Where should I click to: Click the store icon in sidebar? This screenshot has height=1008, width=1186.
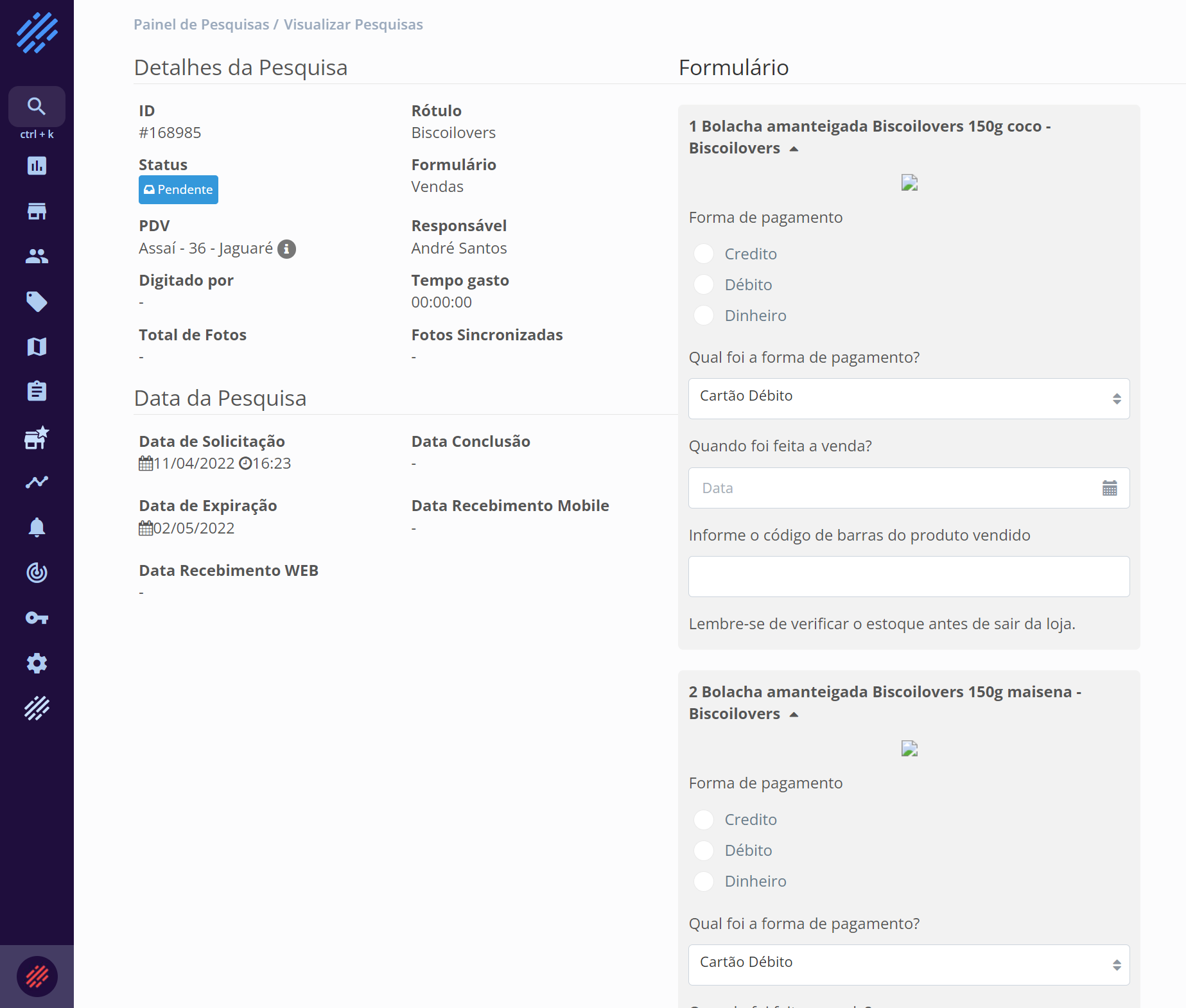pyautogui.click(x=37, y=211)
